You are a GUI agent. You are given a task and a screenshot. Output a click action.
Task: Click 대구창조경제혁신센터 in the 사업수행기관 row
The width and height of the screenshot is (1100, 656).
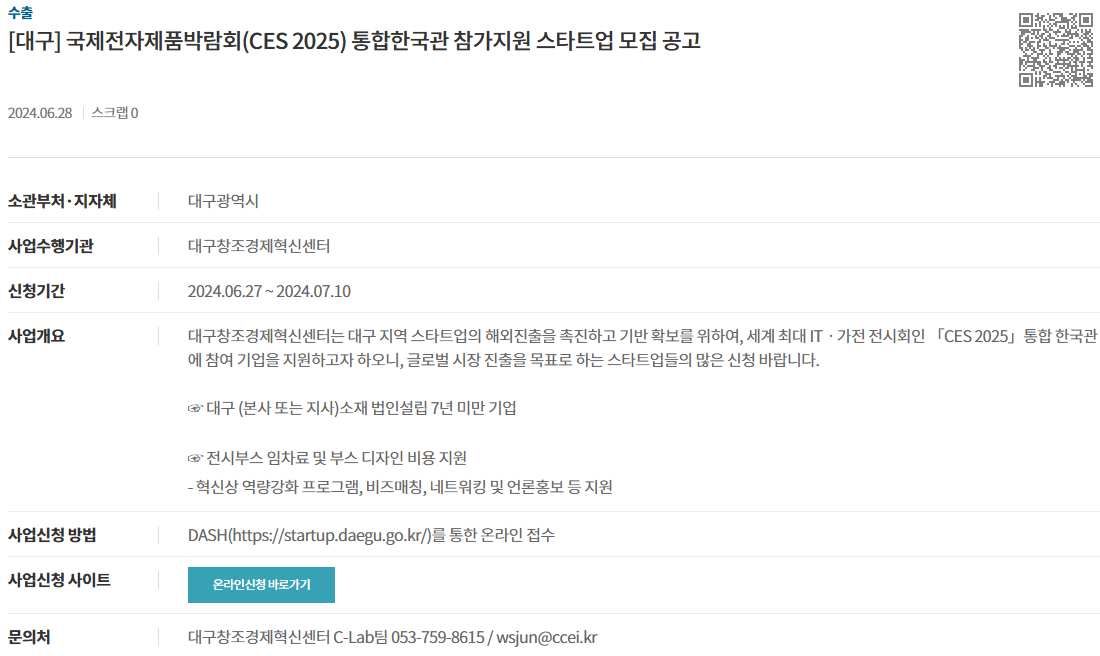259,246
